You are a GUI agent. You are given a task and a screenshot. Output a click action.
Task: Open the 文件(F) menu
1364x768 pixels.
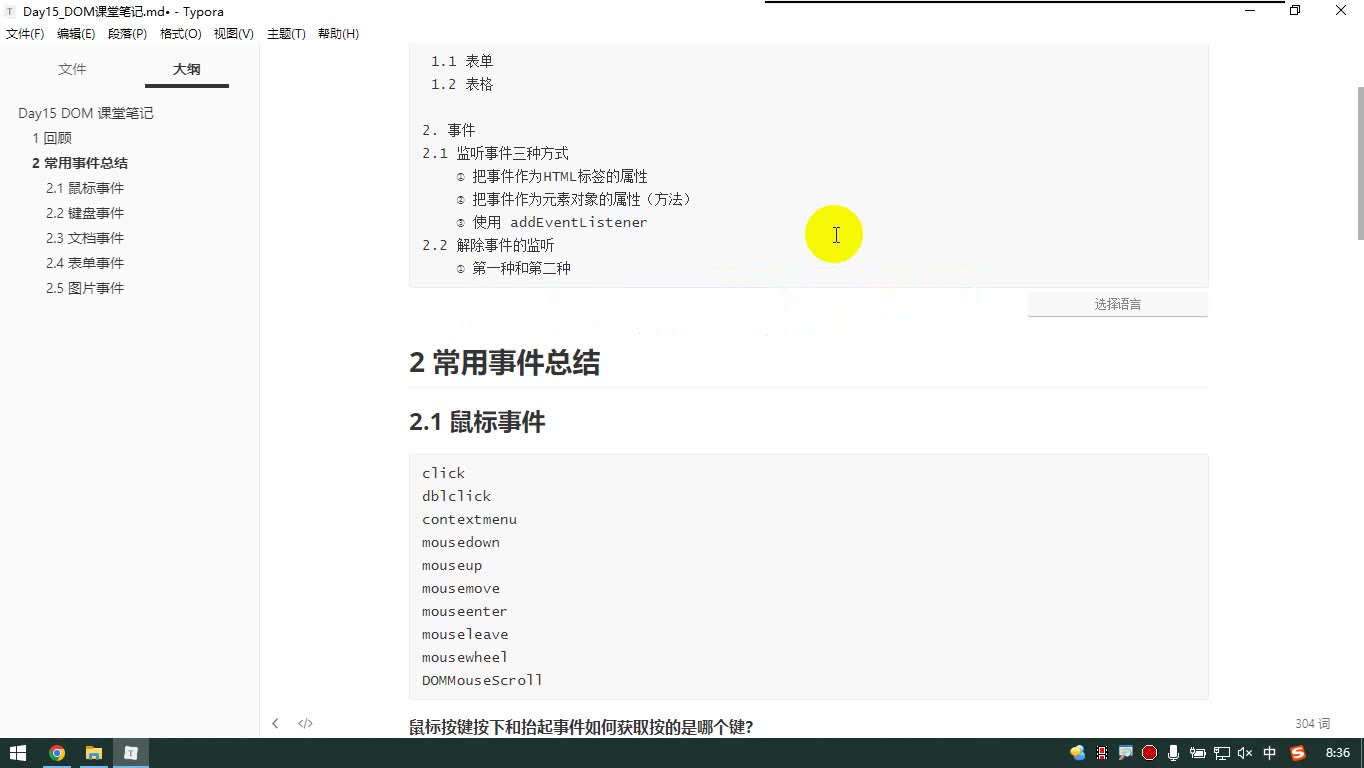25,34
